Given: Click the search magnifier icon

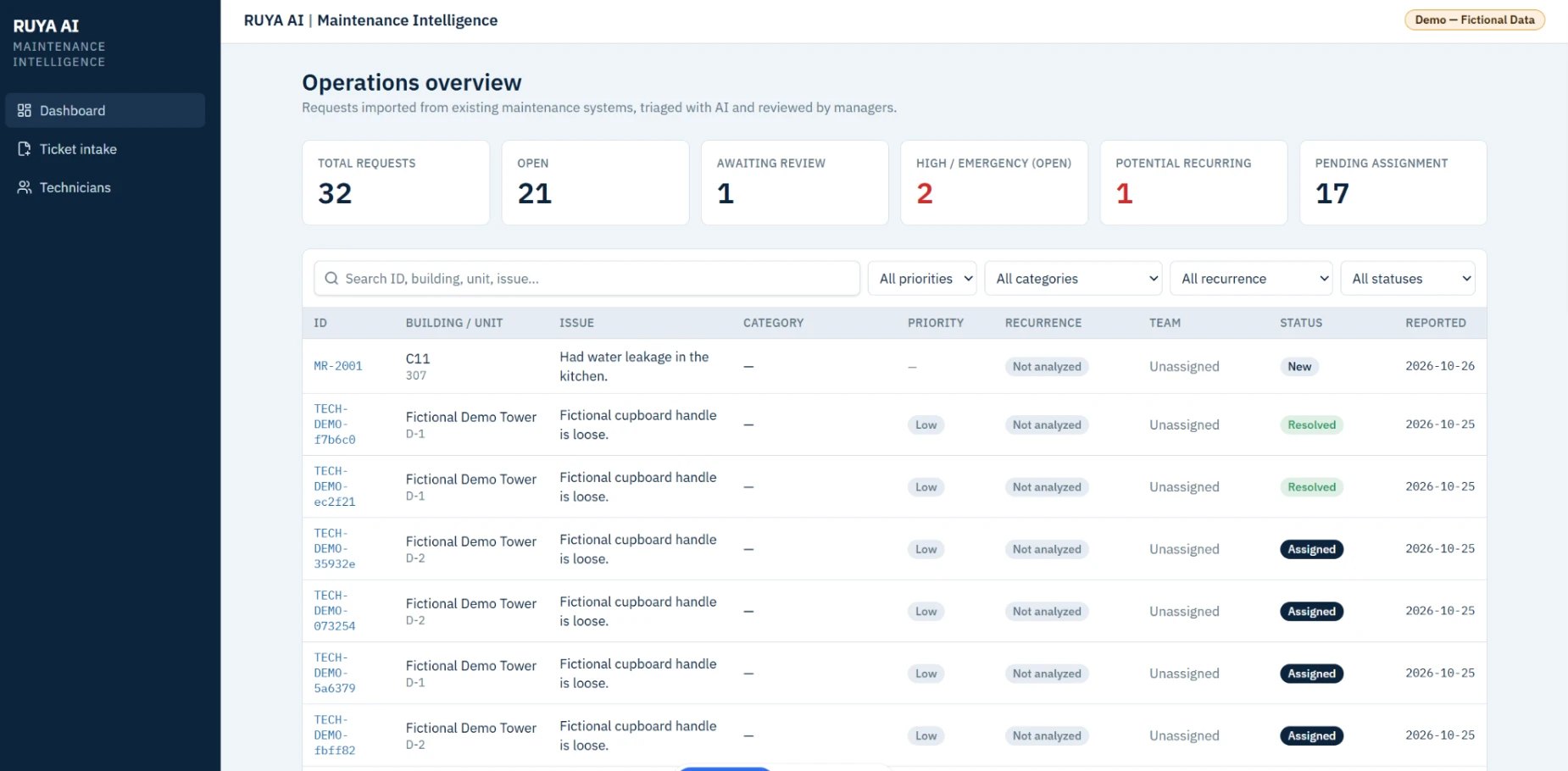Looking at the screenshot, I should coord(331,278).
